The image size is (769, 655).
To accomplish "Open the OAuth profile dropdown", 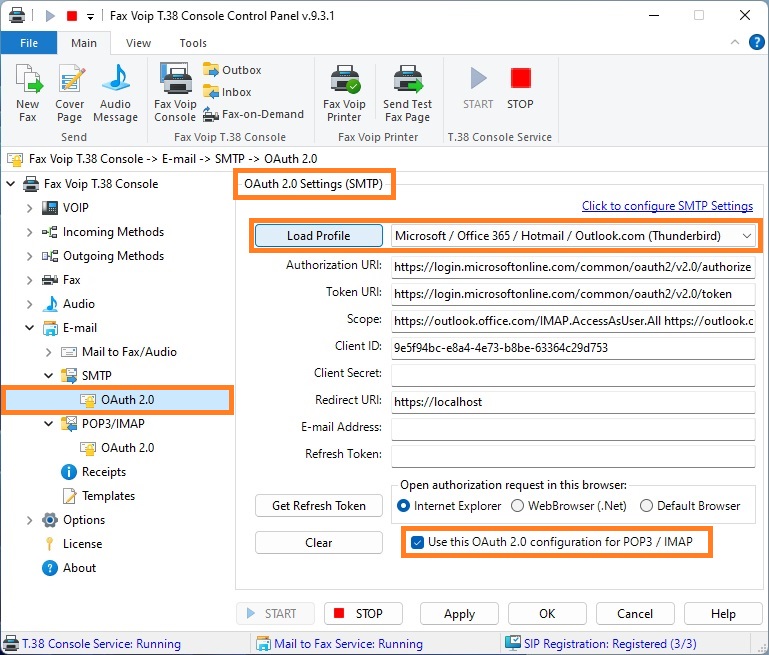I will point(746,236).
